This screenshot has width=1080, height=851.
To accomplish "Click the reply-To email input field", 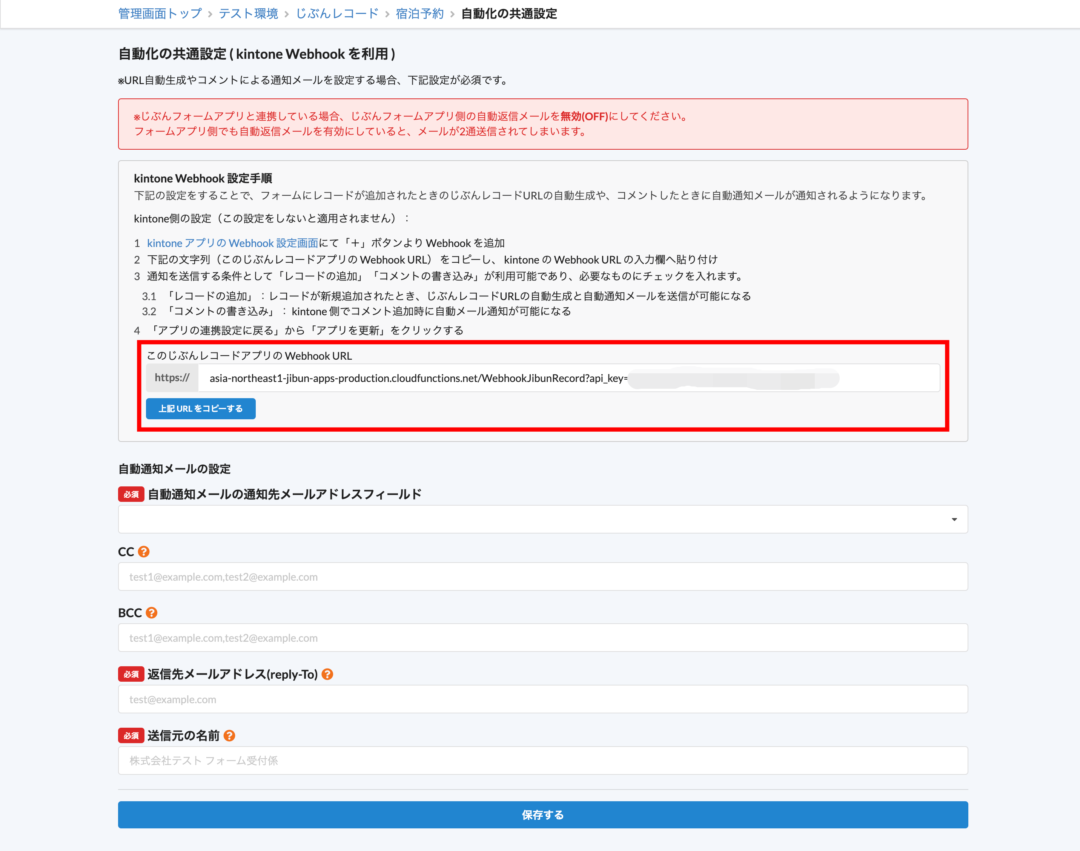I will pos(543,699).
